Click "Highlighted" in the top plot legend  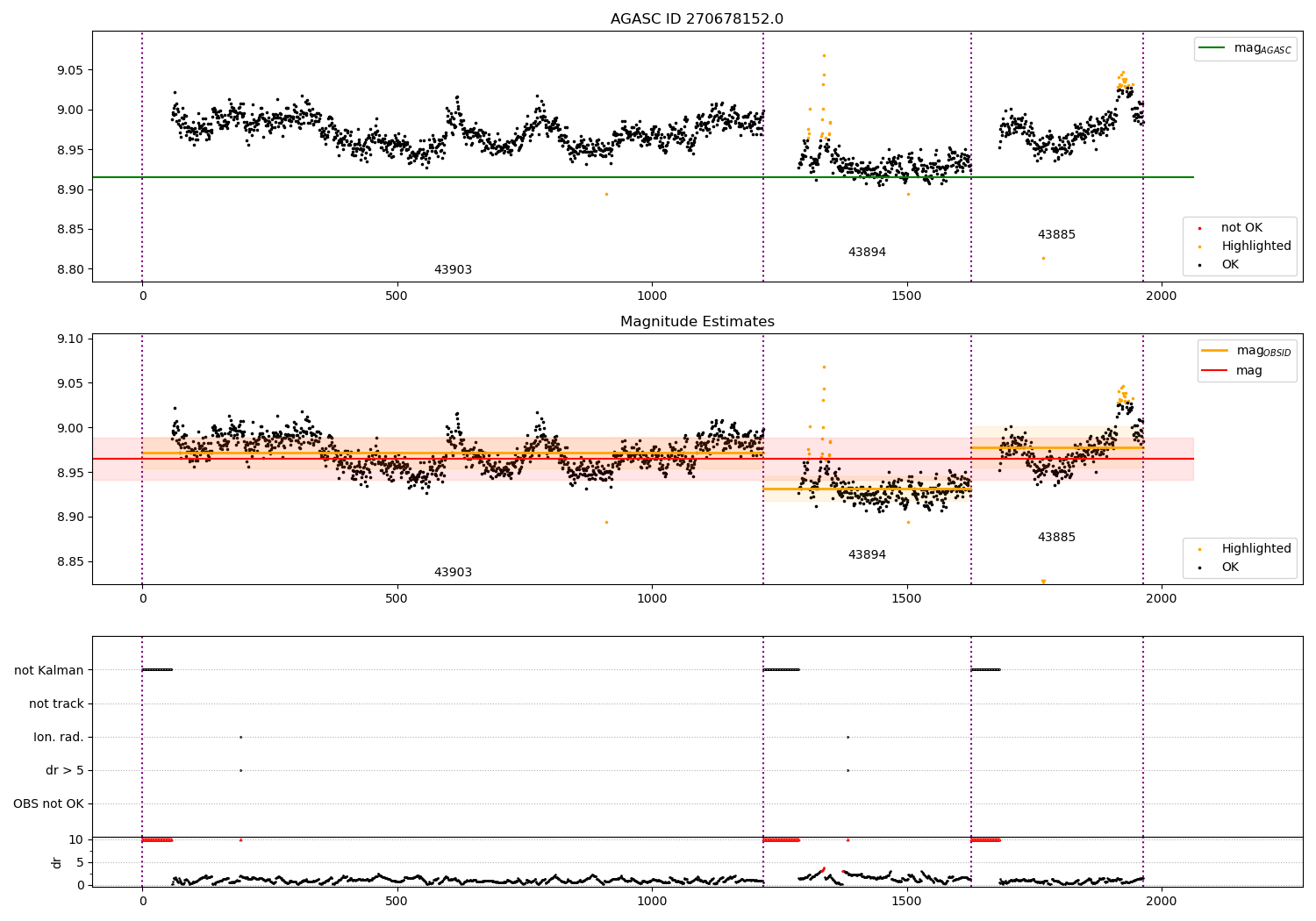tap(1255, 246)
